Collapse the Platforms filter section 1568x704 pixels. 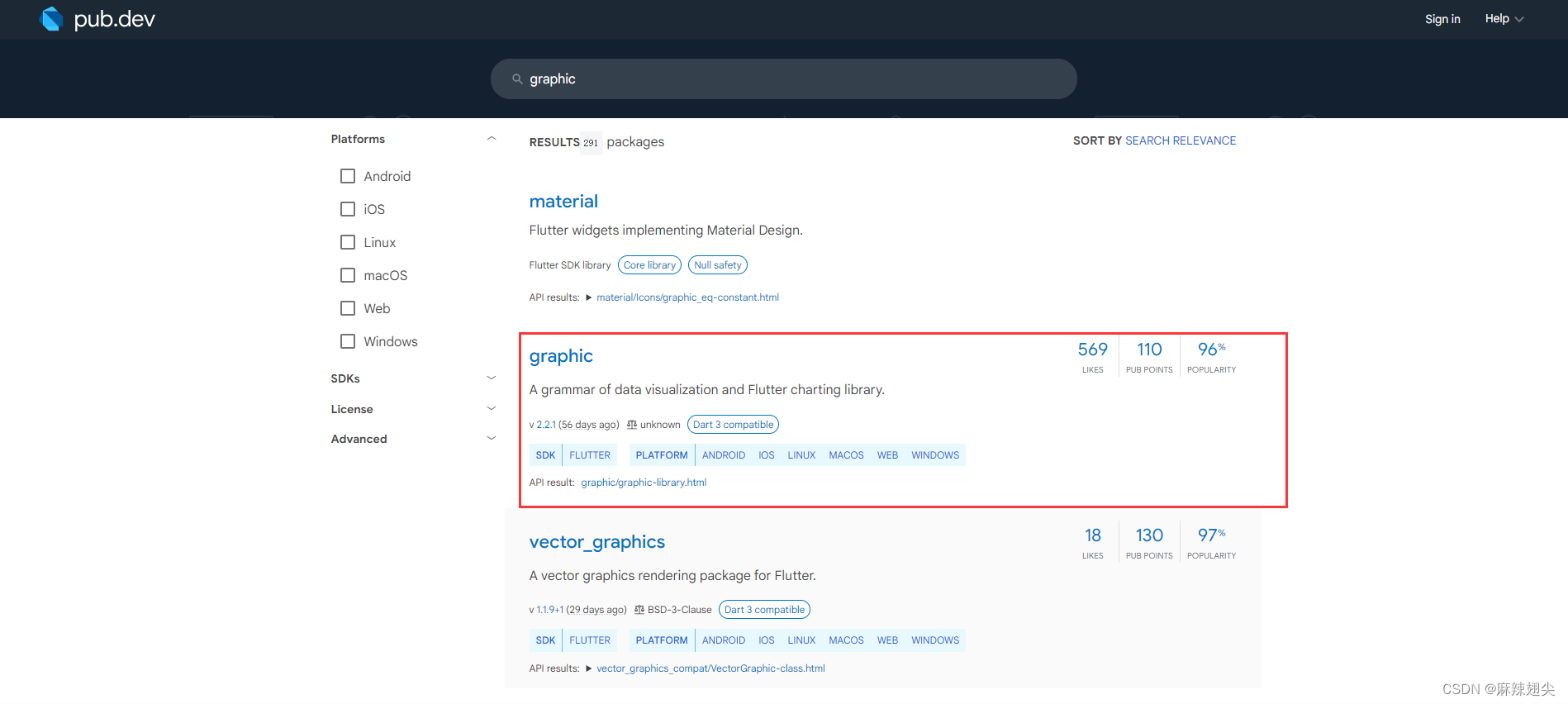[x=492, y=139]
